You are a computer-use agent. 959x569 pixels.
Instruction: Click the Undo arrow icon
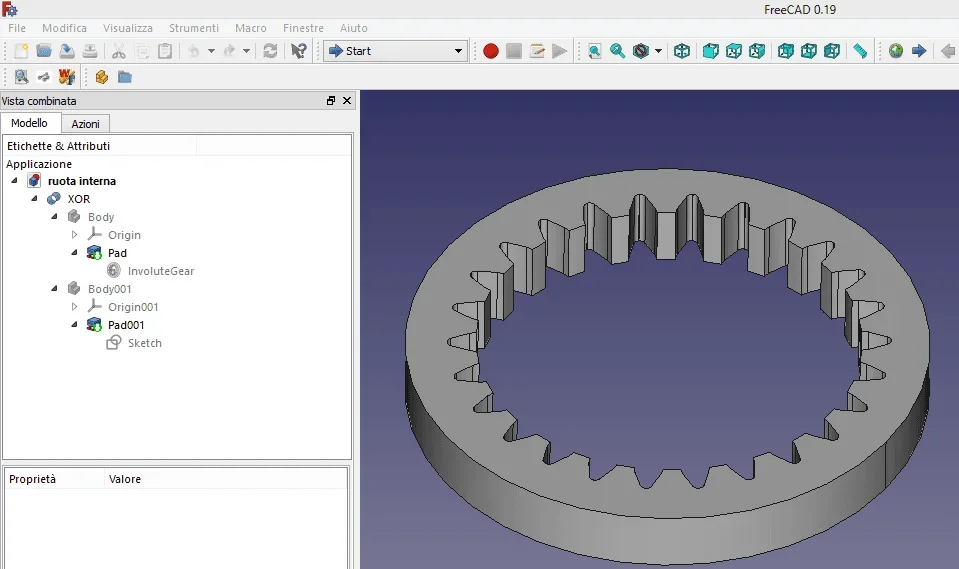click(x=193, y=51)
